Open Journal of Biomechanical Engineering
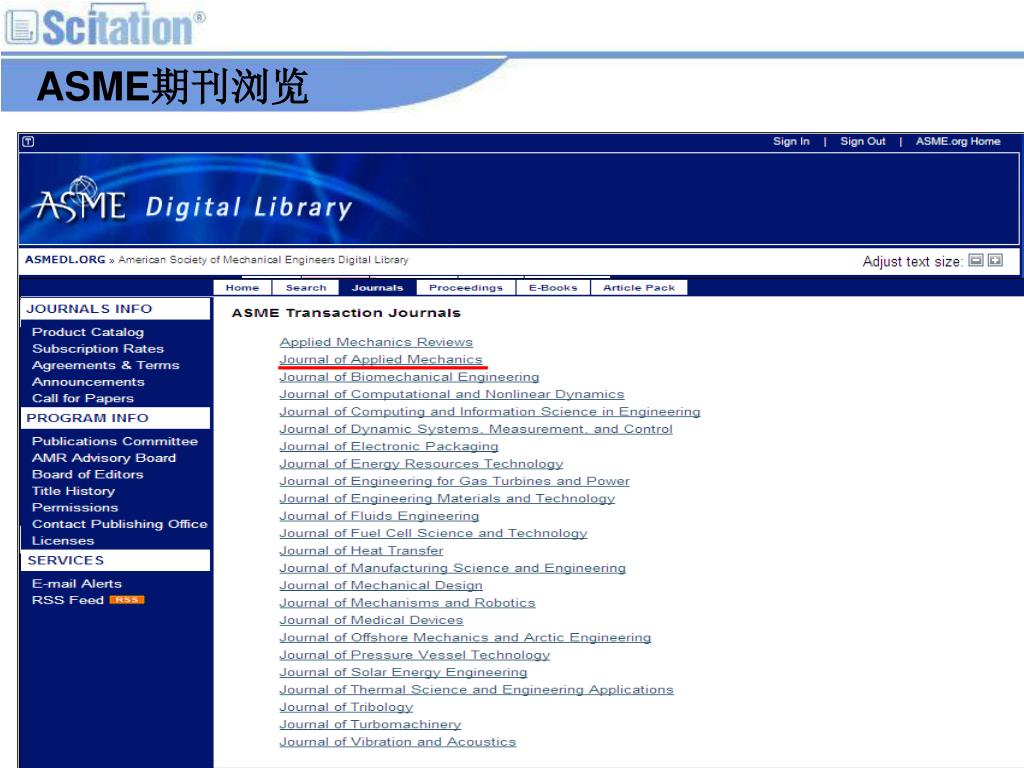The image size is (1024, 768). 409,377
